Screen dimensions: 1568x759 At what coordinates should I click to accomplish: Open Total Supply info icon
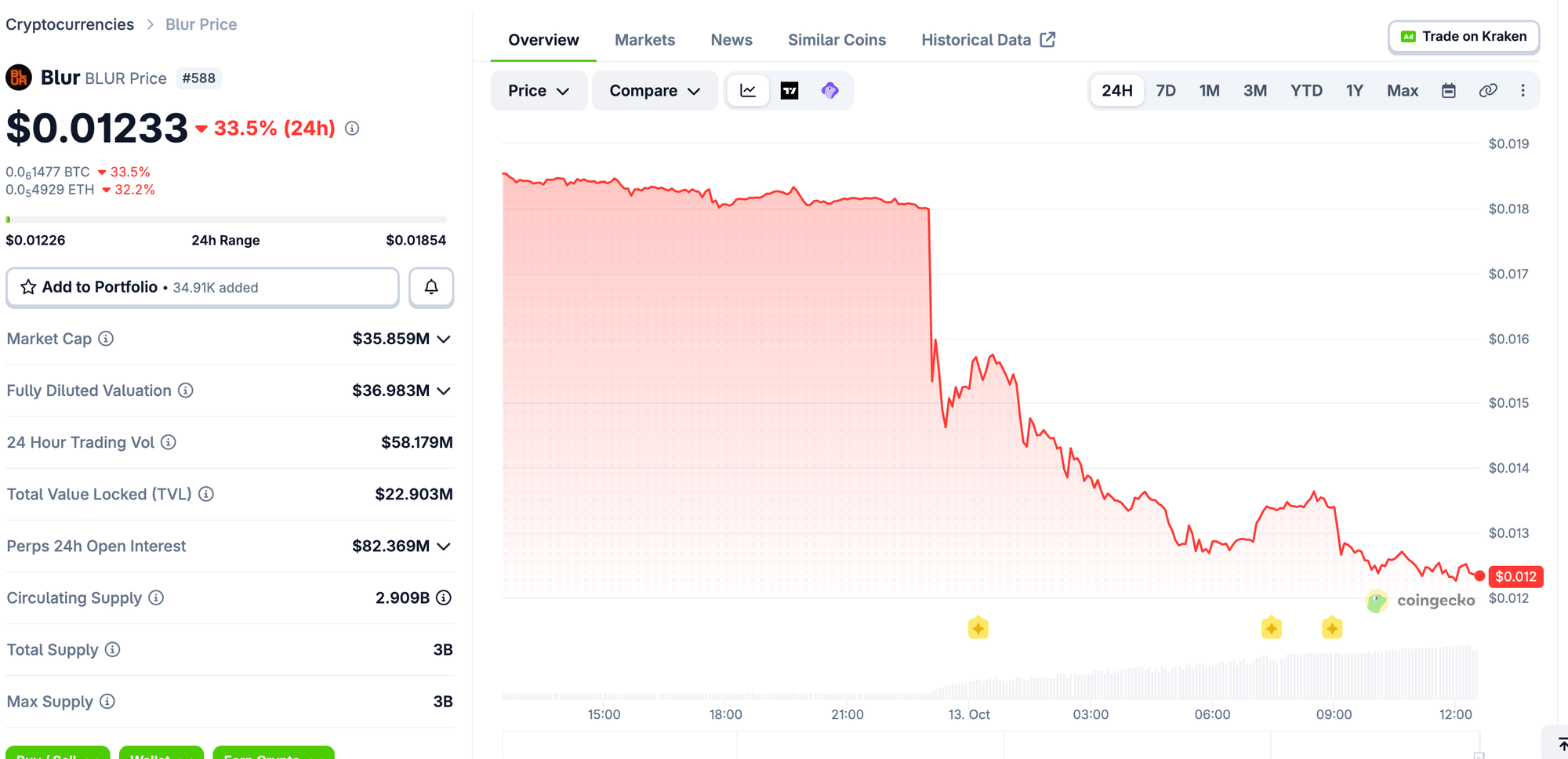tap(113, 649)
